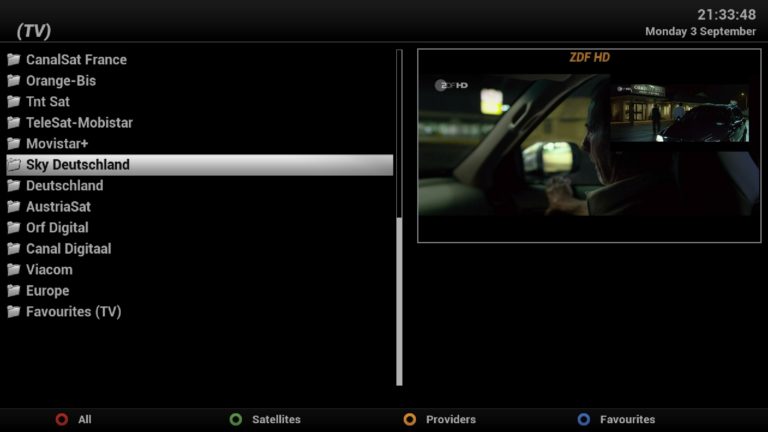Show All channels via the All label
The width and height of the screenshot is (768, 432).
[85, 420]
